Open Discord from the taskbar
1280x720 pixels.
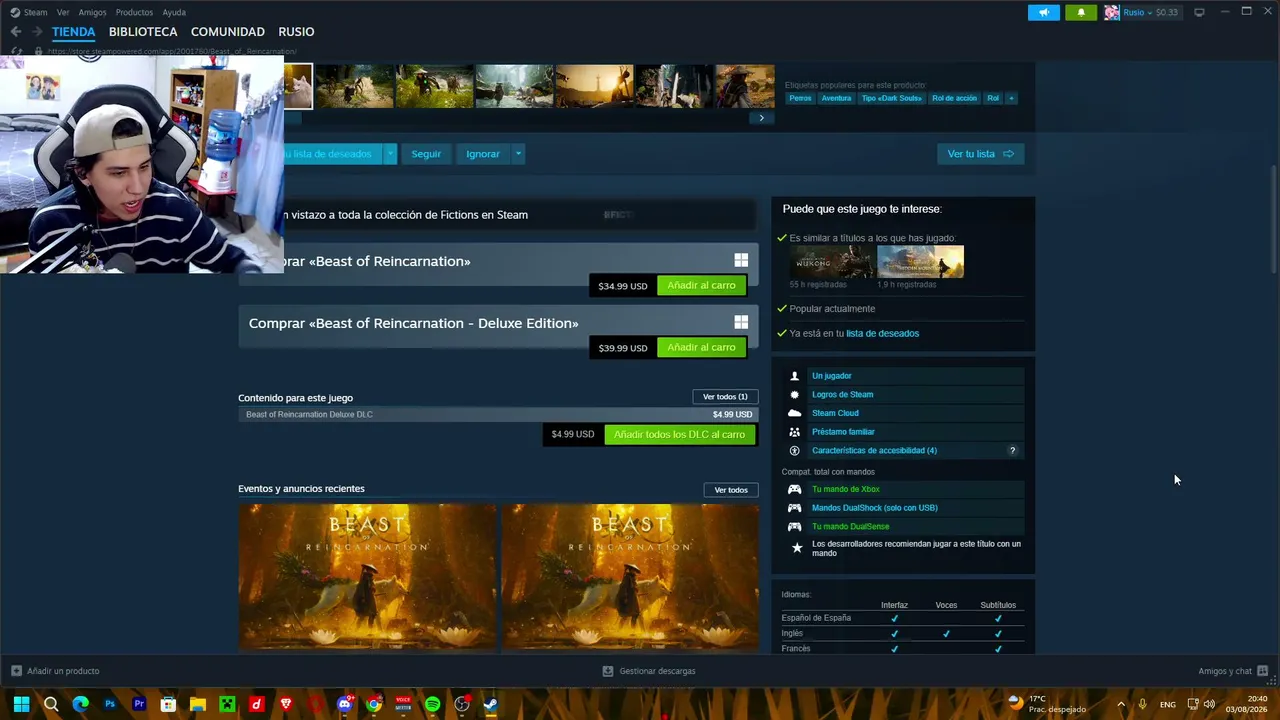pos(345,704)
